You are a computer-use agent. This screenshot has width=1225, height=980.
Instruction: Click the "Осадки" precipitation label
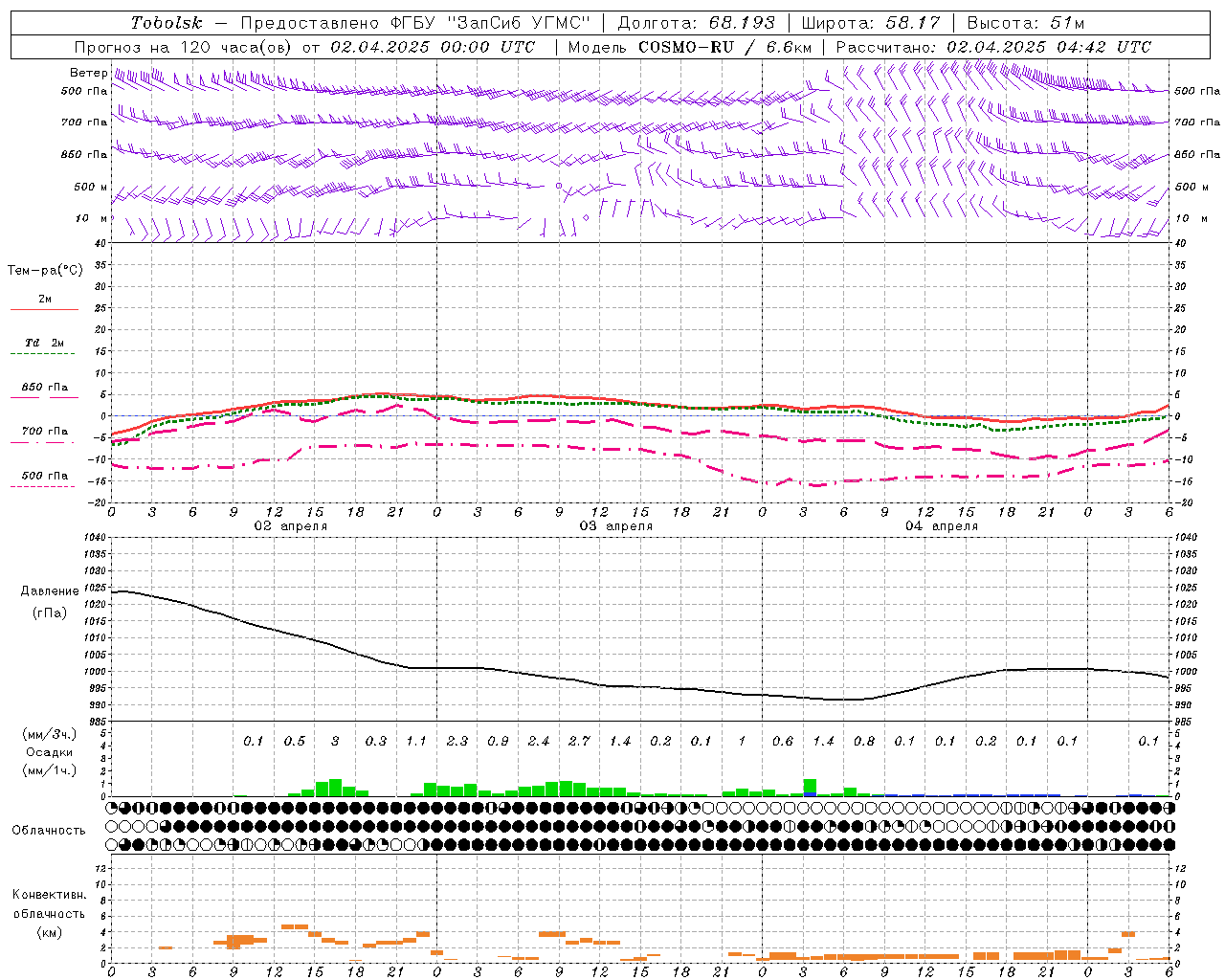[x=50, y=753]
